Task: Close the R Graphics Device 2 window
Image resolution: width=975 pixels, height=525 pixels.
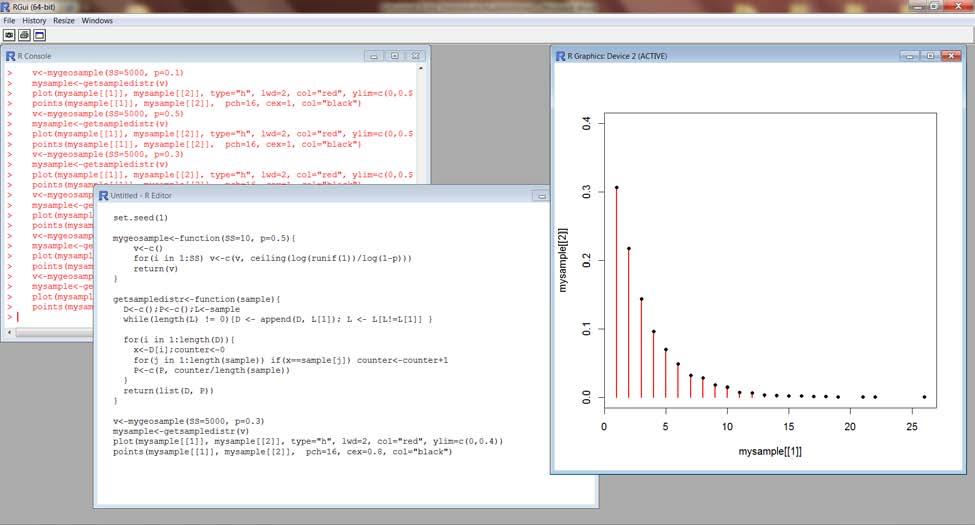Action: click(x=951, y=56)
